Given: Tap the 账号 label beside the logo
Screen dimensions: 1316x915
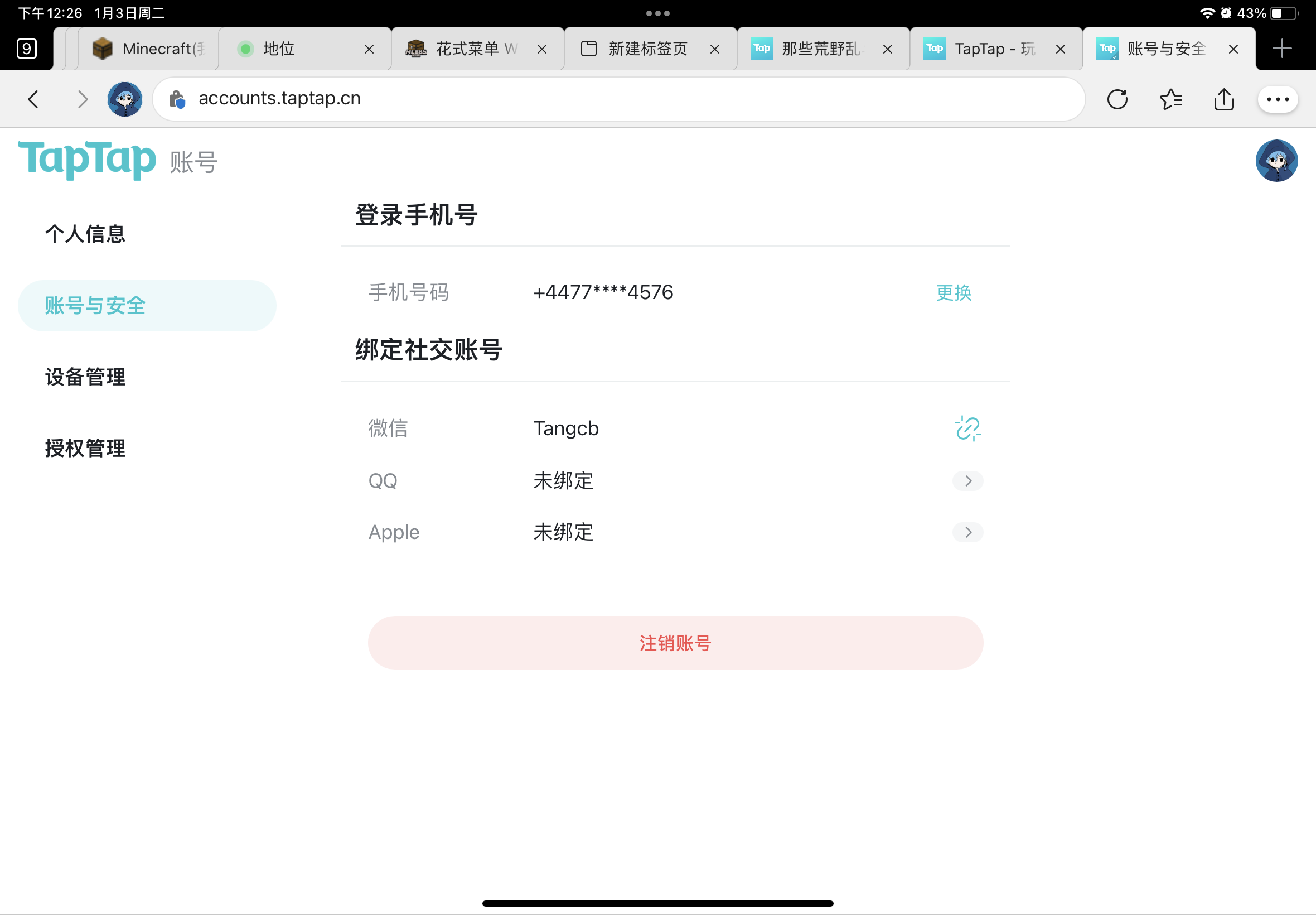Looking at the screenshot, I should pyautogui.click(x=193, y=162).
